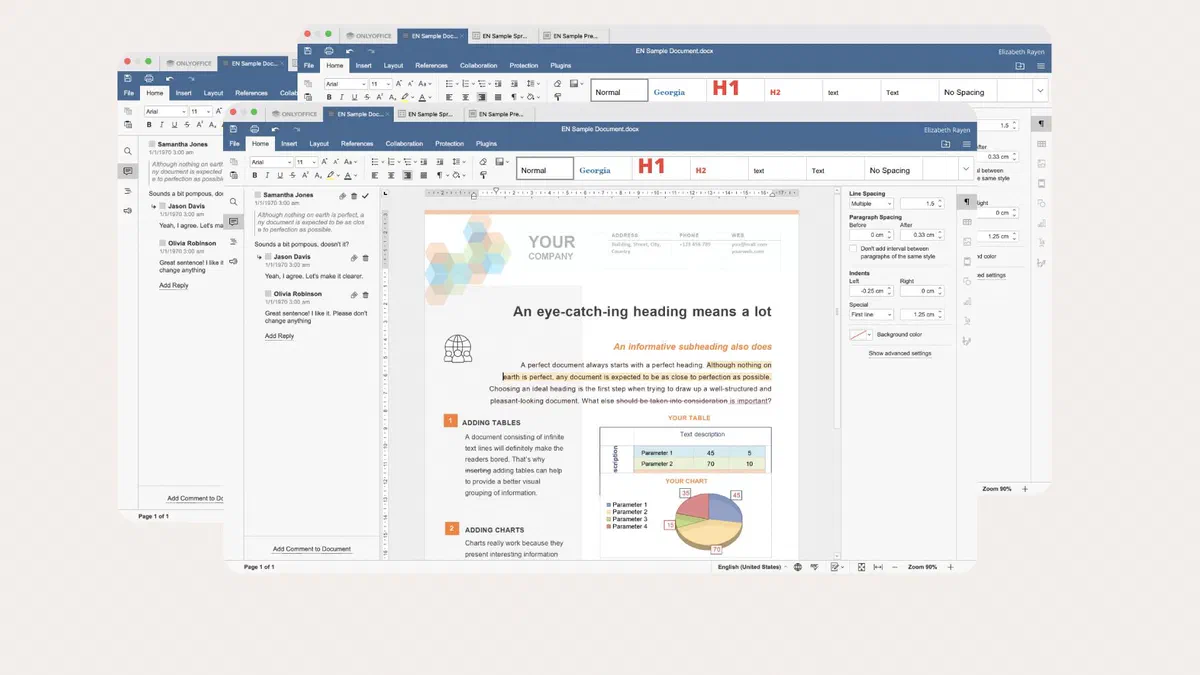Open File menu in front window

tap(234, 143)
